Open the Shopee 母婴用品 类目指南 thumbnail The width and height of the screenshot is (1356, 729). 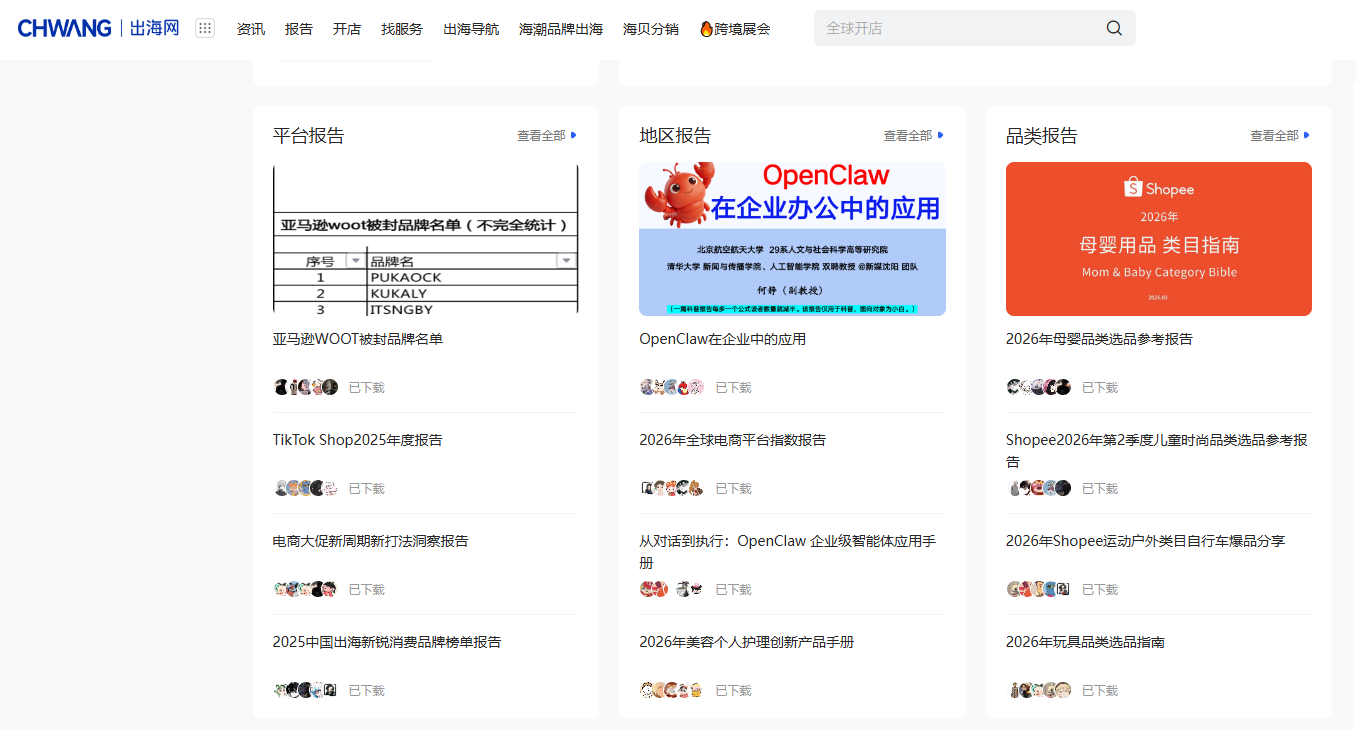pos(1158,239)
